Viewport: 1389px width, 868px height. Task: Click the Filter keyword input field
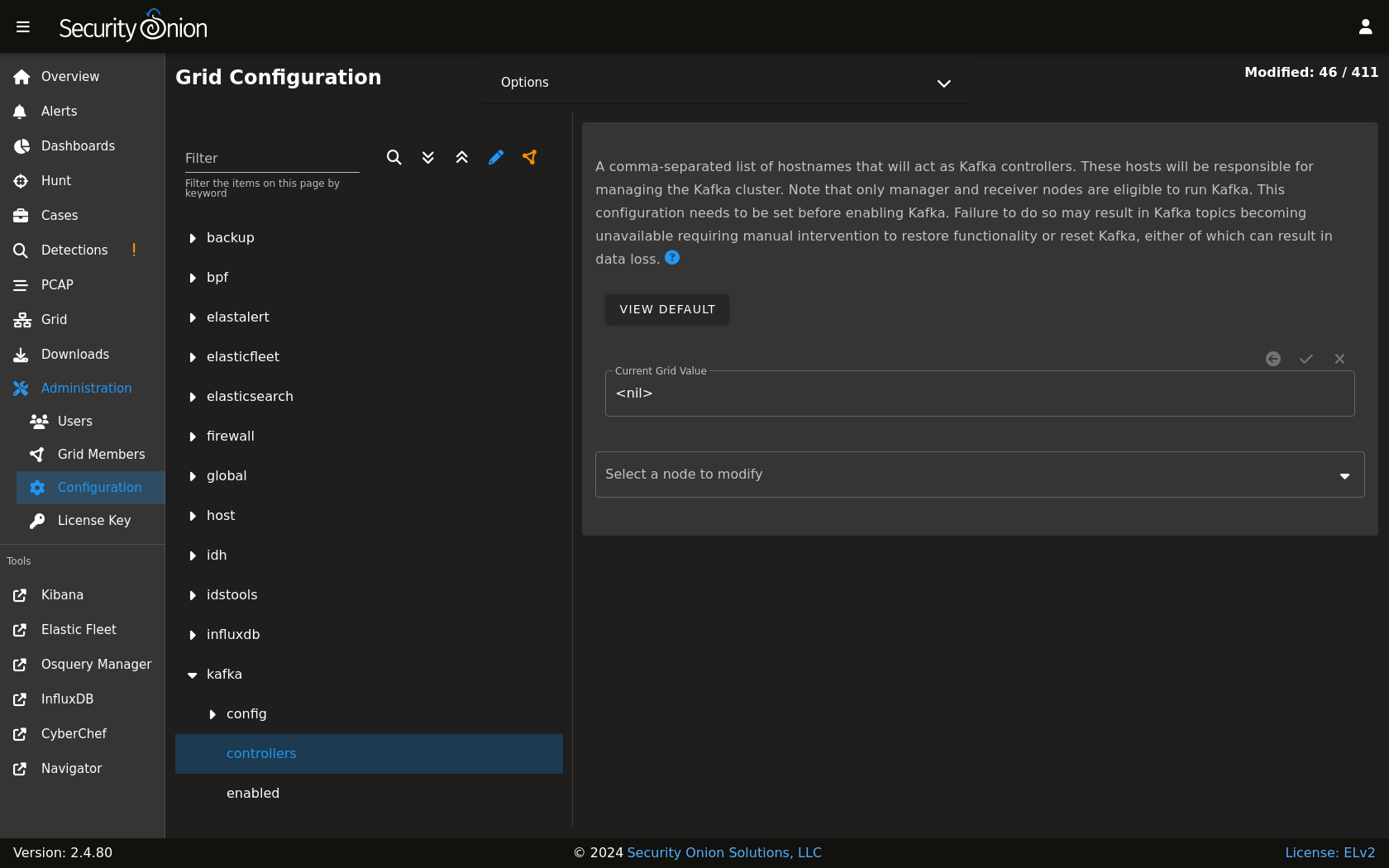[272, 158]
